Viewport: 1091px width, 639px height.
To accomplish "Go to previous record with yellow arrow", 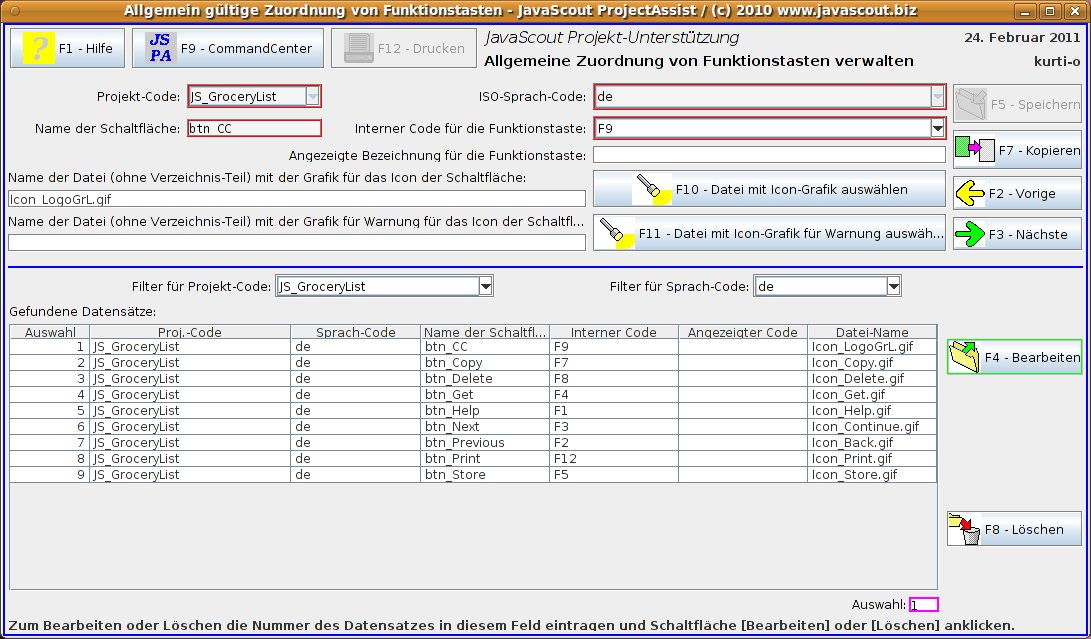I will [971, 192].
